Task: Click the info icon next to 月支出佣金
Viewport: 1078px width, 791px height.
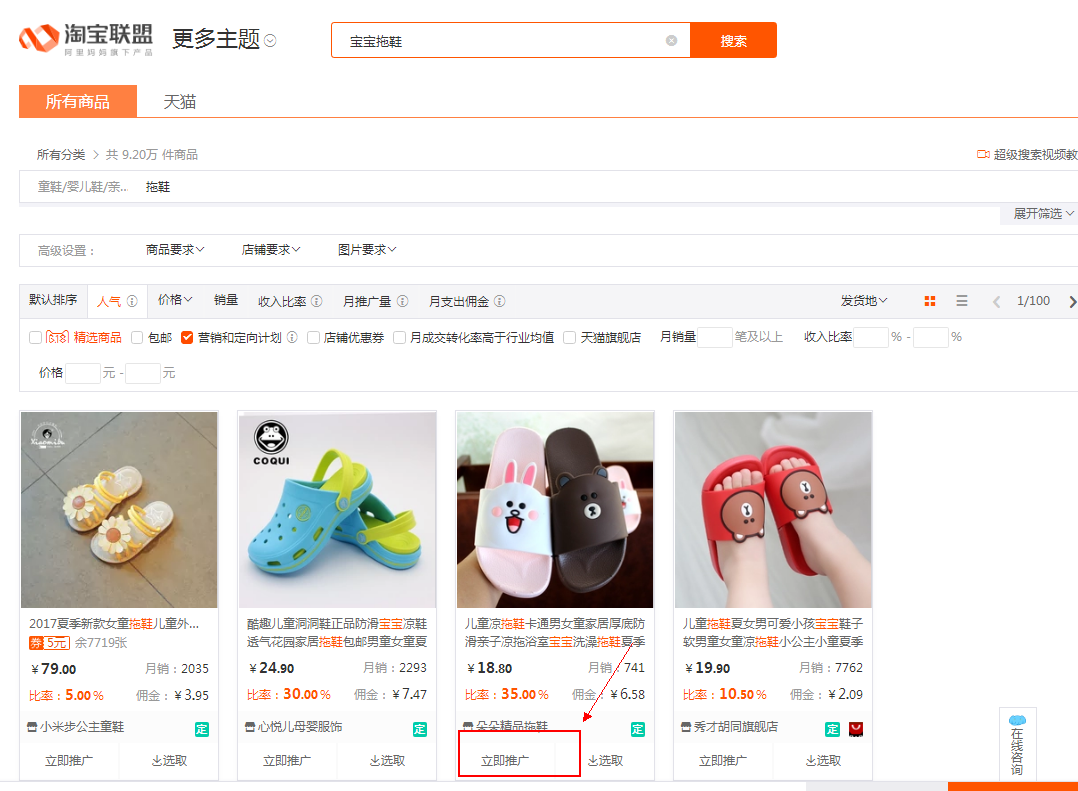Action: (x=500, y=301)
